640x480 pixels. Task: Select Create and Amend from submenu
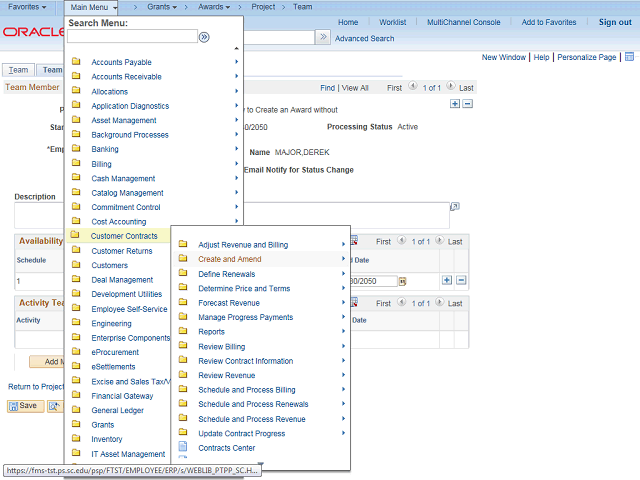click(229, 259)
